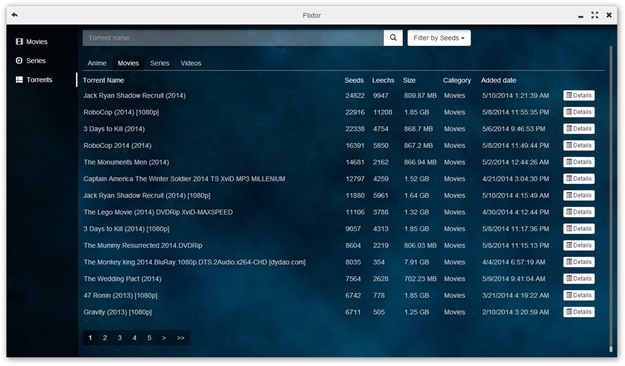This screenshot has width=625, height=366.
Task: Click added date 2/10/2014 3:20:59 AM
Action: 515,312
